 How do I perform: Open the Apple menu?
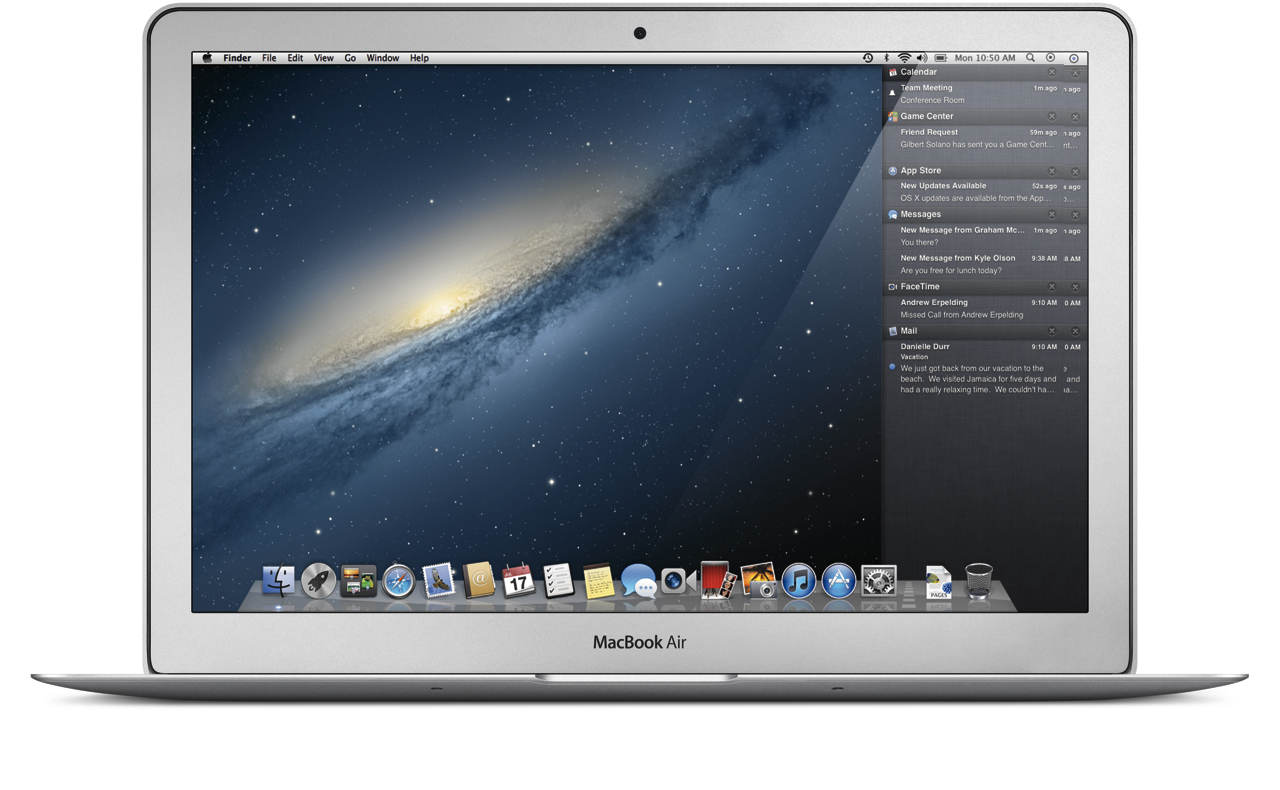pyautogui.click(x=207, y=58)
